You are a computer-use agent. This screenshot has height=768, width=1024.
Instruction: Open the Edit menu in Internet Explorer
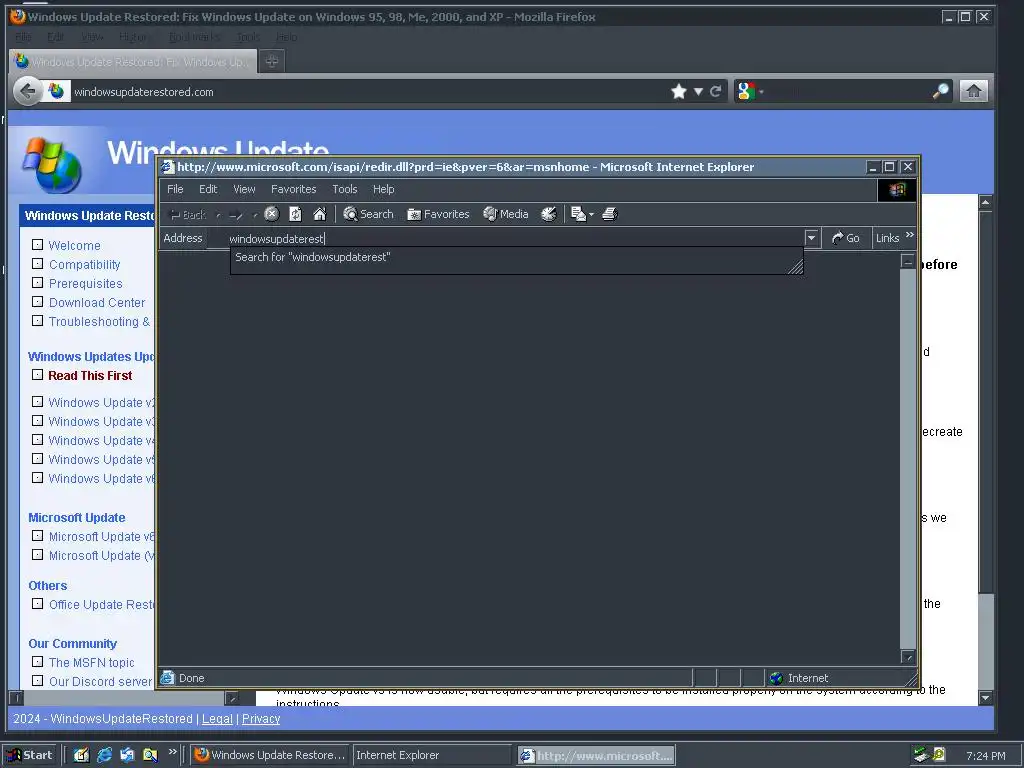pyautogui.click(x=208, y=189)
